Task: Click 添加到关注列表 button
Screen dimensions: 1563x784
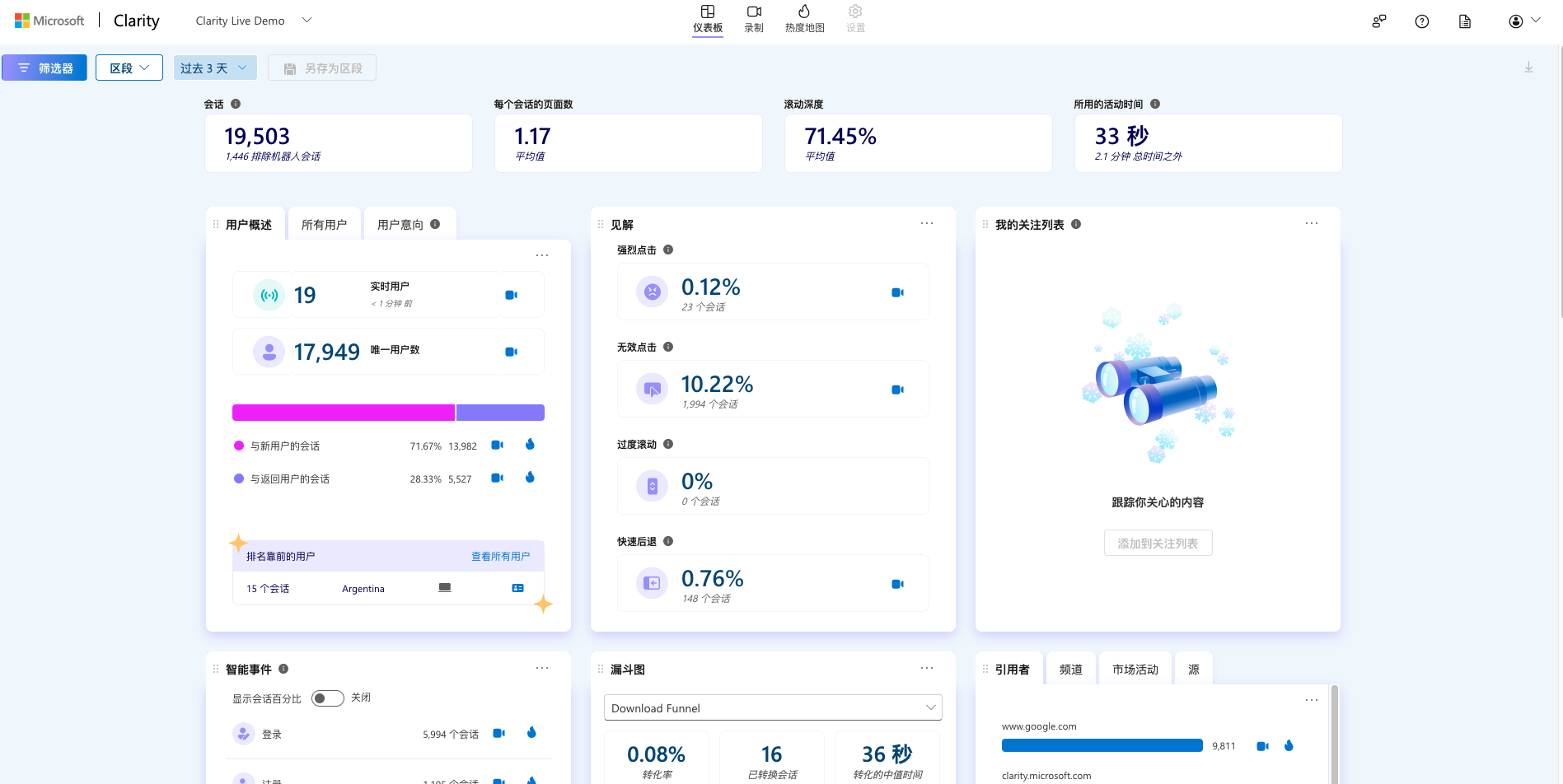Action: point(1158,543)
